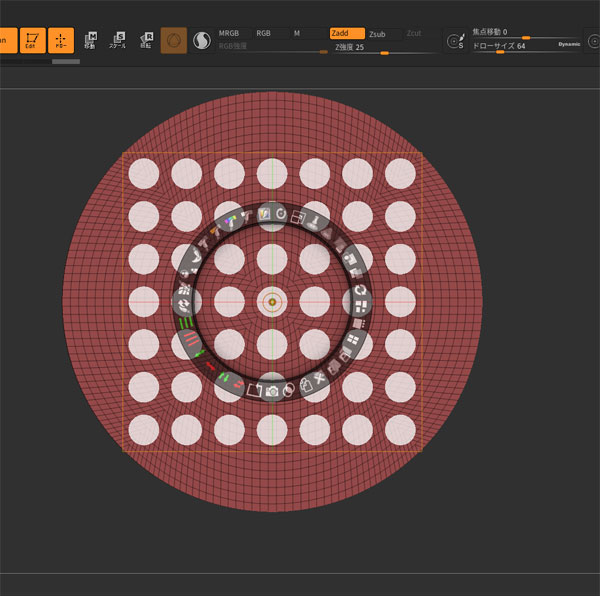
Task: Toggle the Dynamic draw size button
Action: (x=569, y=44)
